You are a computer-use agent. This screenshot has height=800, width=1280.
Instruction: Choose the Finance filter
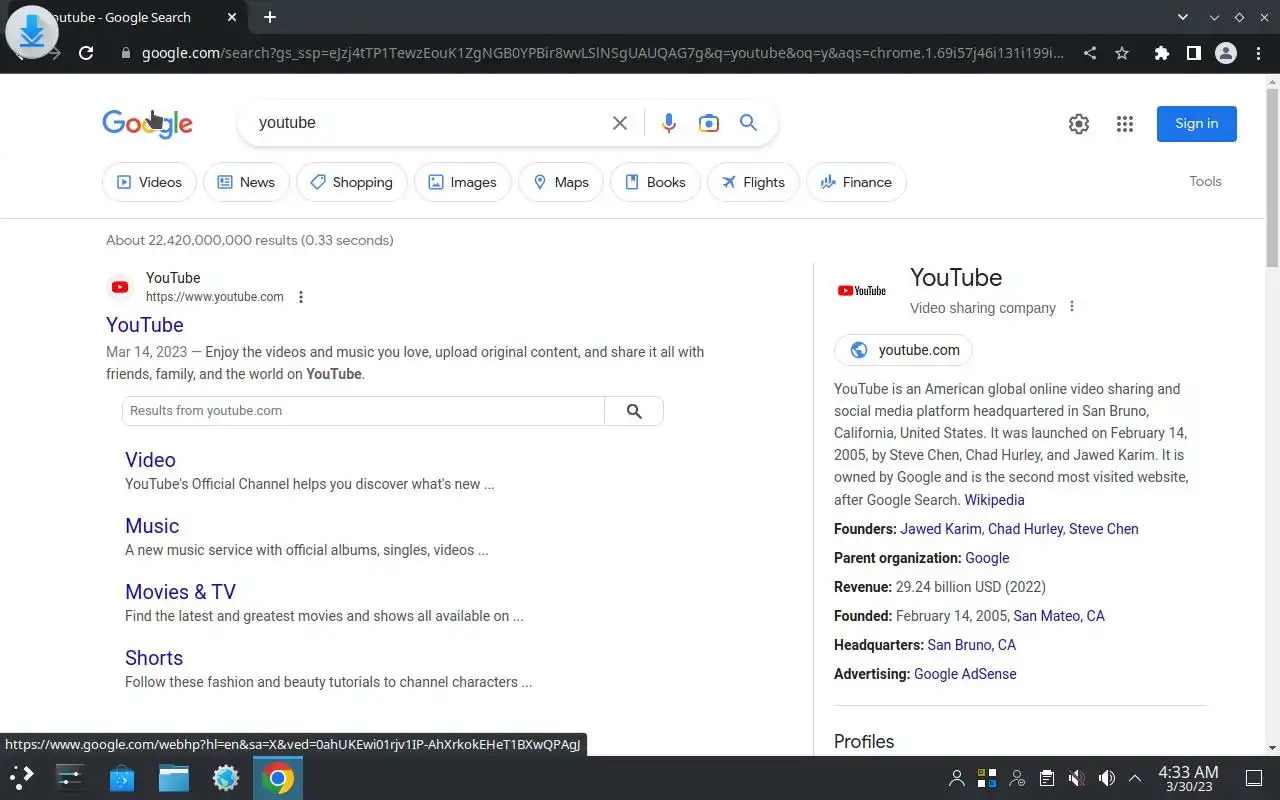point(856,182)
